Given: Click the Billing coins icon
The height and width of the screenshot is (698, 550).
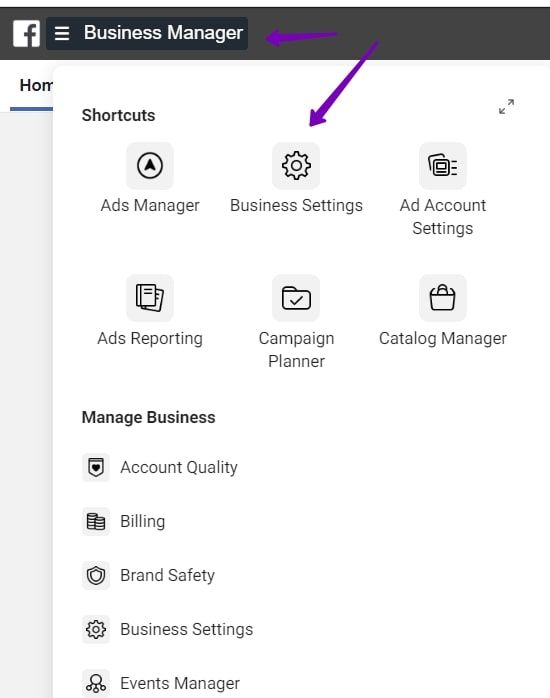Looking at the screenshot, I should (96, 521).
